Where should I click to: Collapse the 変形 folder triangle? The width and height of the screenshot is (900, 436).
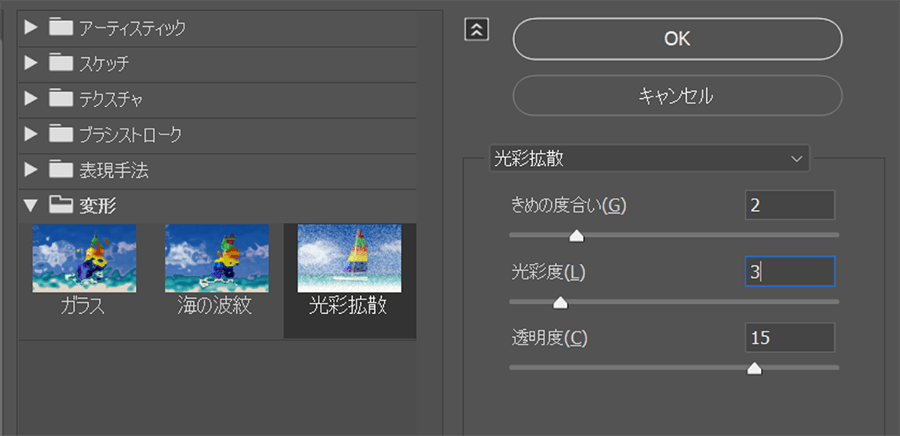click(x=31, y=205)
